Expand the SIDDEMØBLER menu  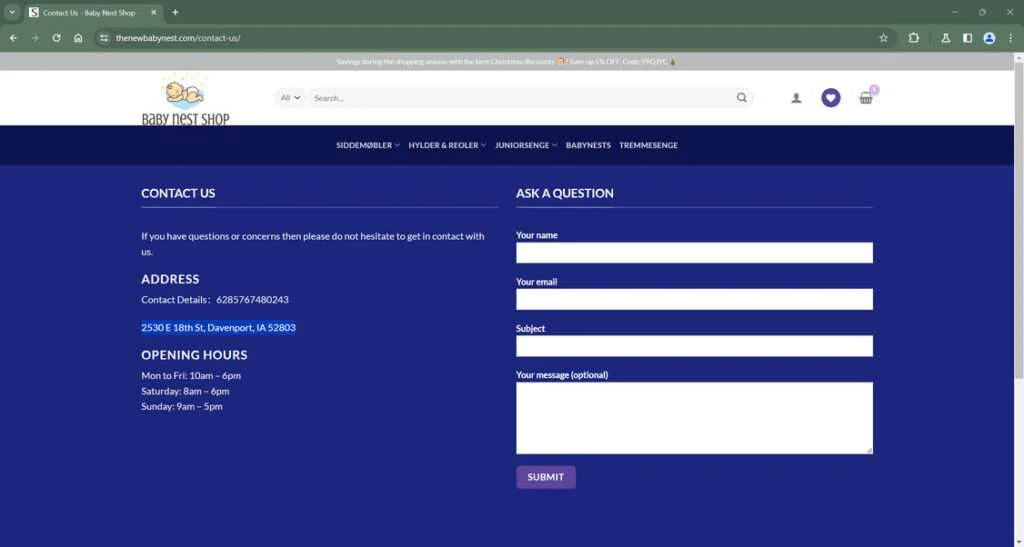tap(368, 145)
